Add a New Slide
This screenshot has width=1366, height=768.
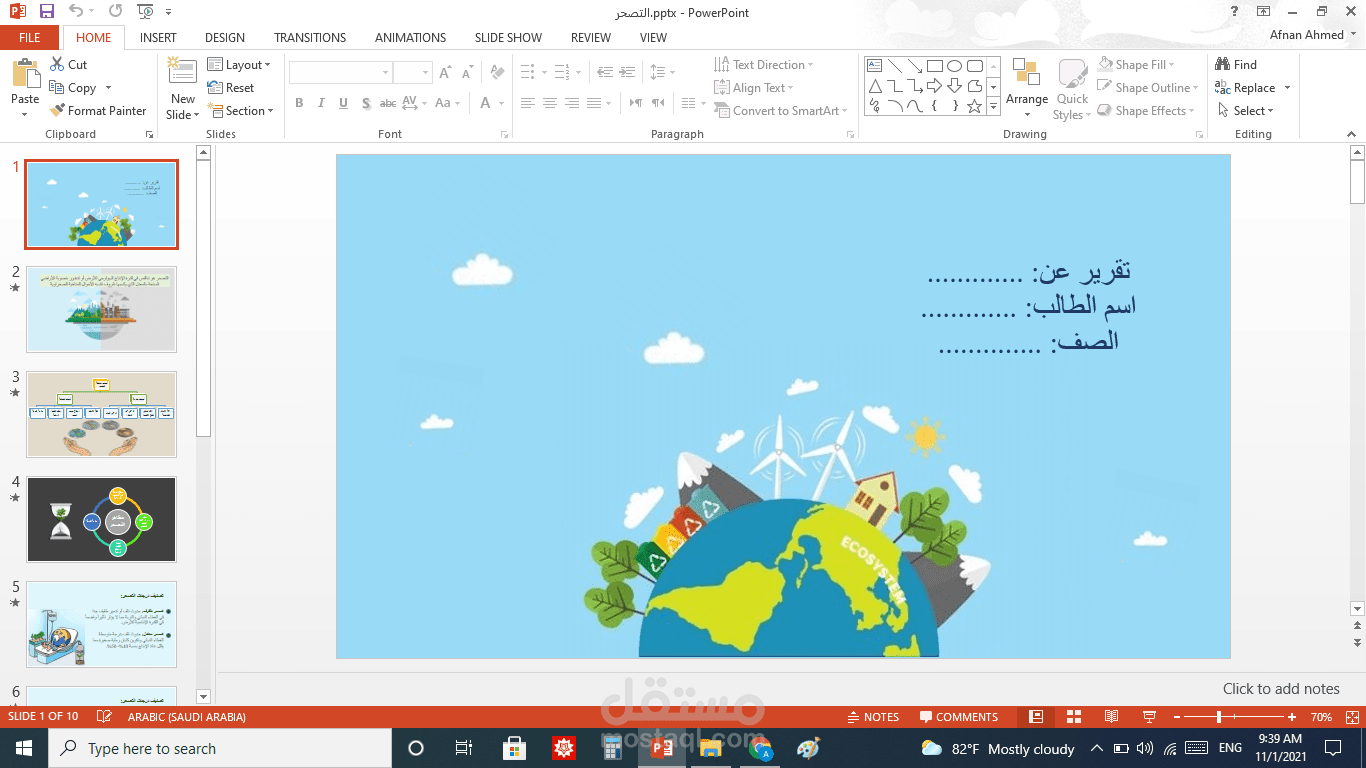182,88
